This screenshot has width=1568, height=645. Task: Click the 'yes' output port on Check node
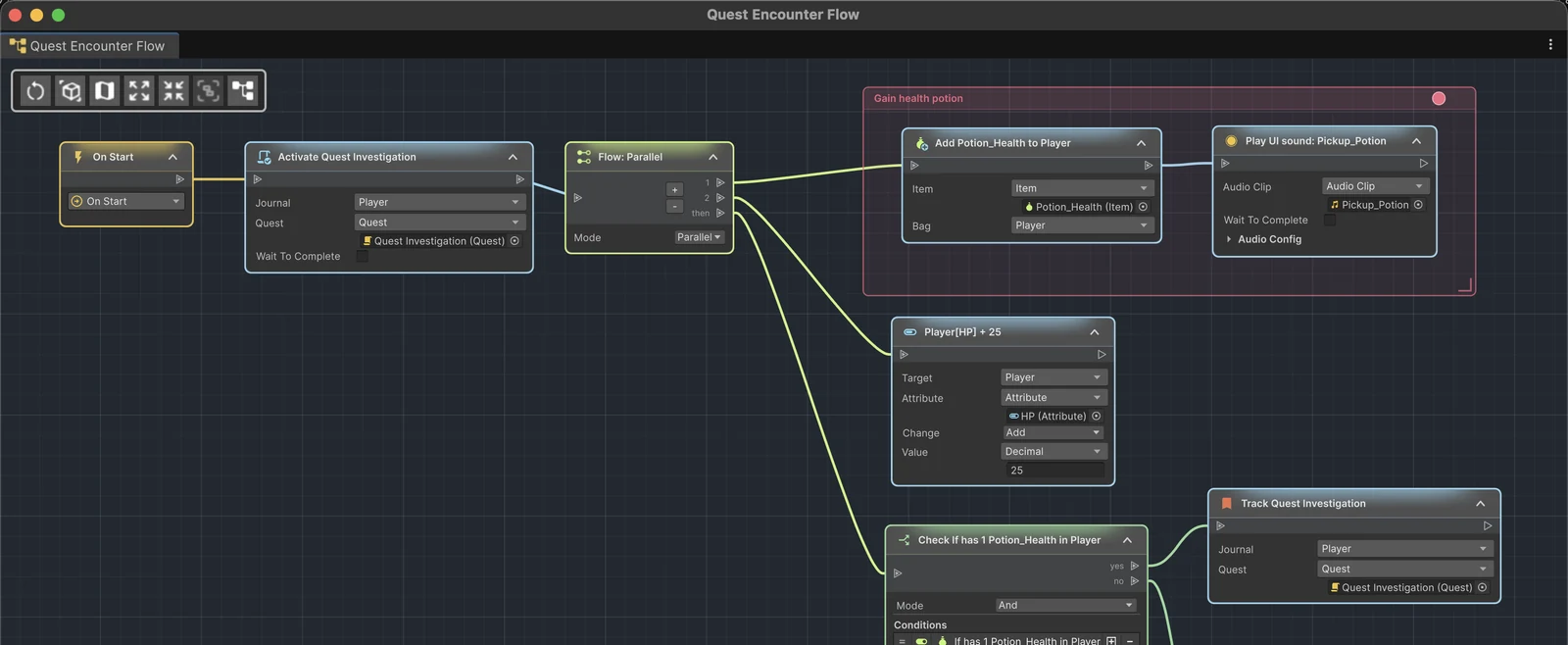[1135, 566]
